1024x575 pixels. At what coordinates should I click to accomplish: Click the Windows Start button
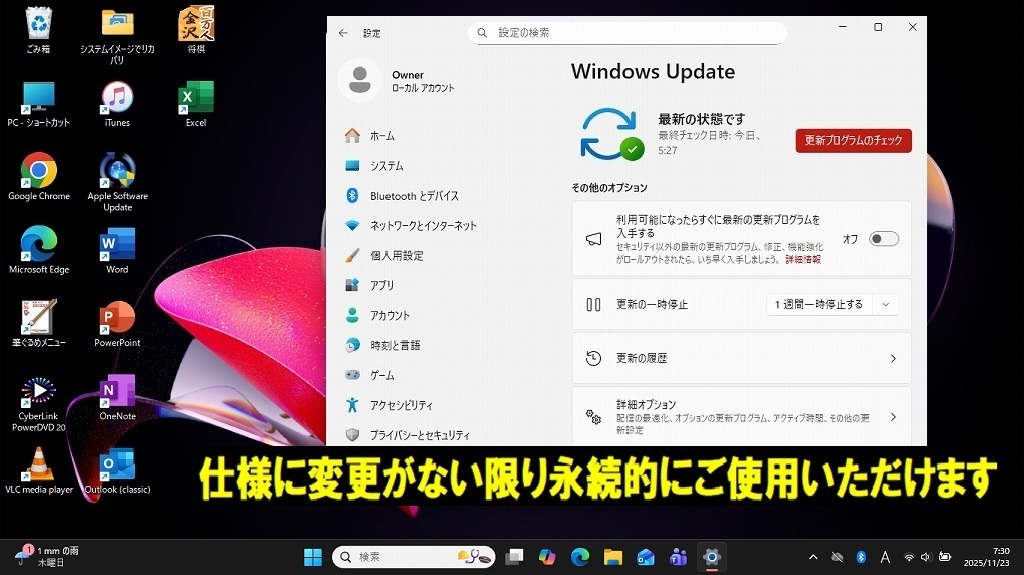pyautogui.click(x=313, y=557)
